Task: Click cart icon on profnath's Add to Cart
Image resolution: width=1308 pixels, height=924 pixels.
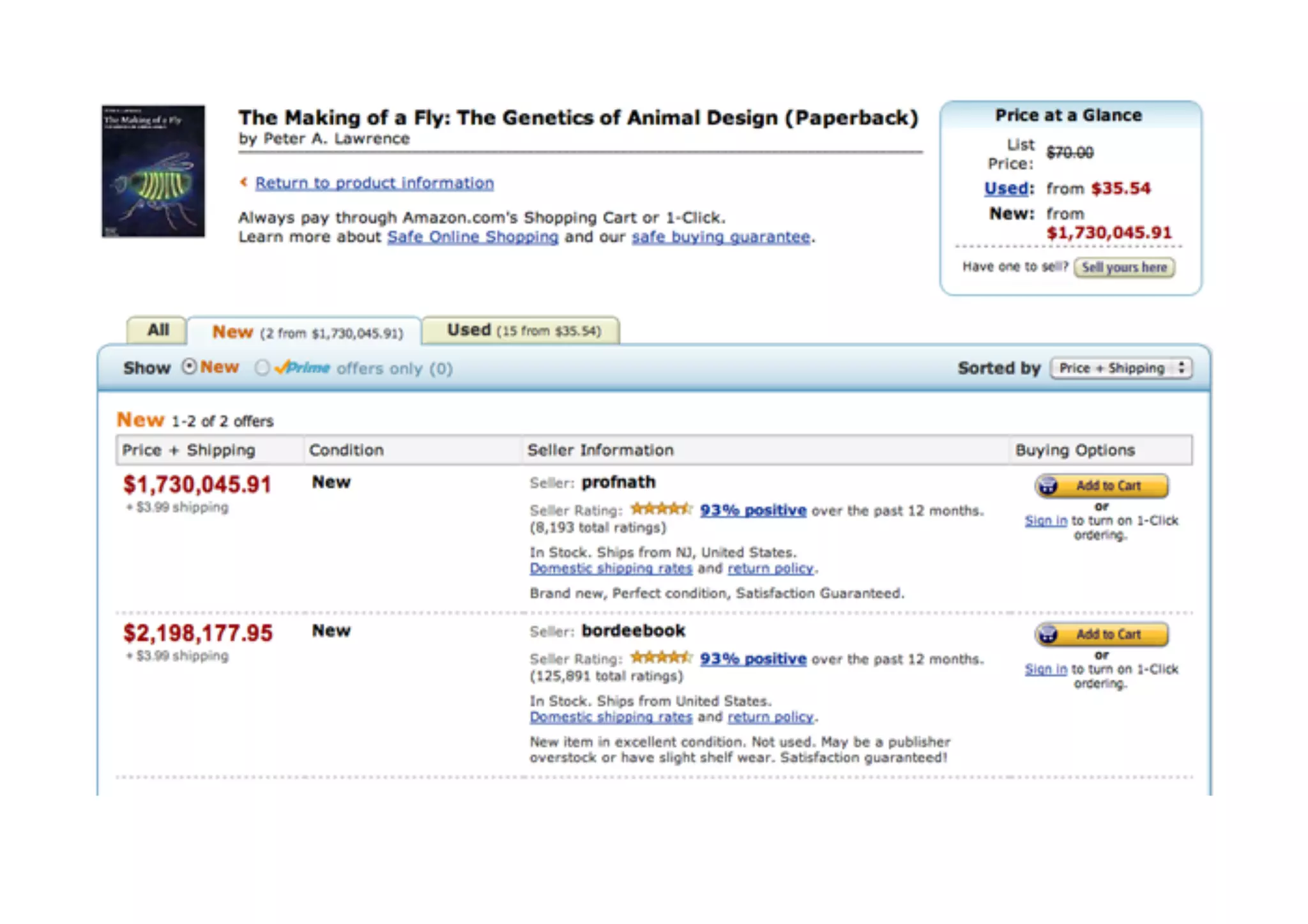Action: [1048, 486]
